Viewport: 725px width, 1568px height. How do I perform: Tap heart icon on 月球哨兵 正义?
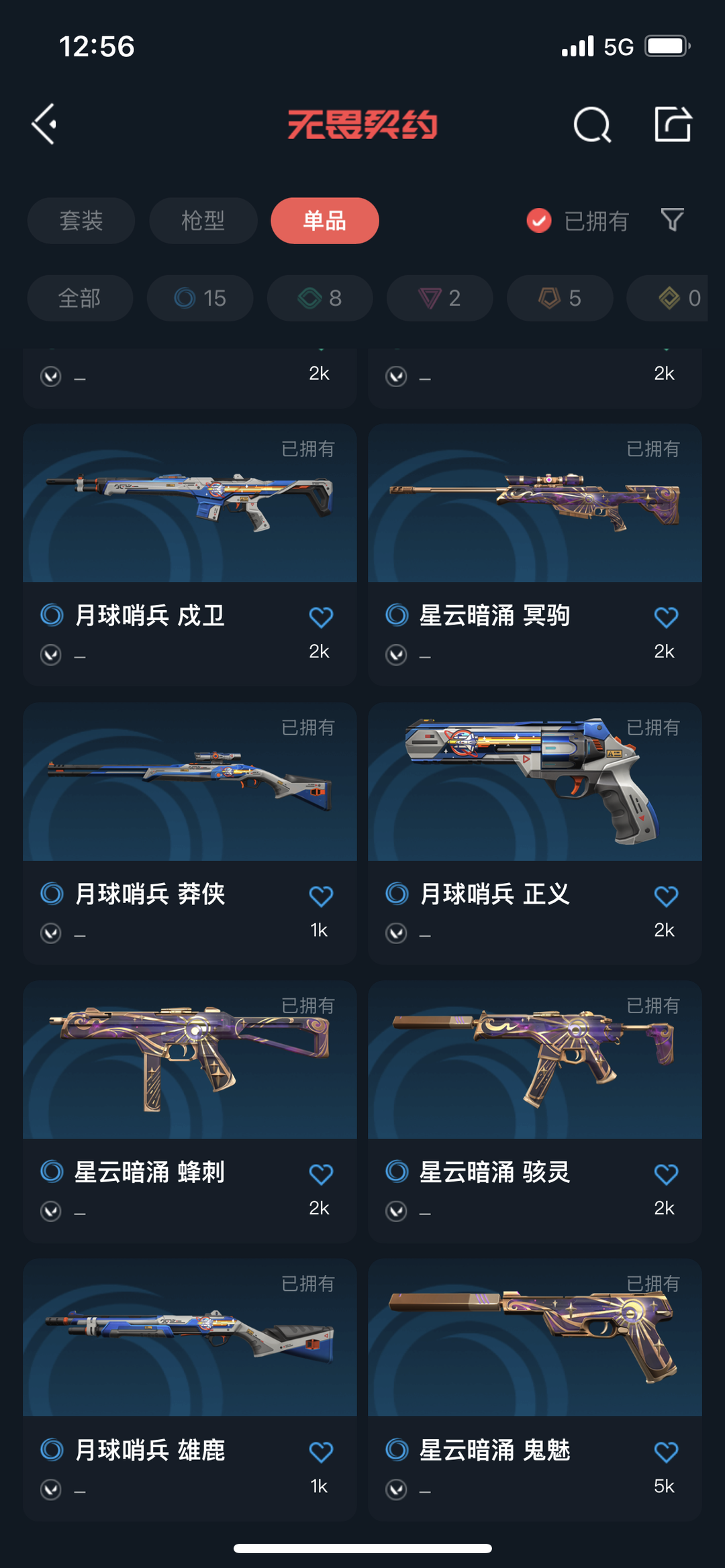pyautogui.click(x=666, y=896)
